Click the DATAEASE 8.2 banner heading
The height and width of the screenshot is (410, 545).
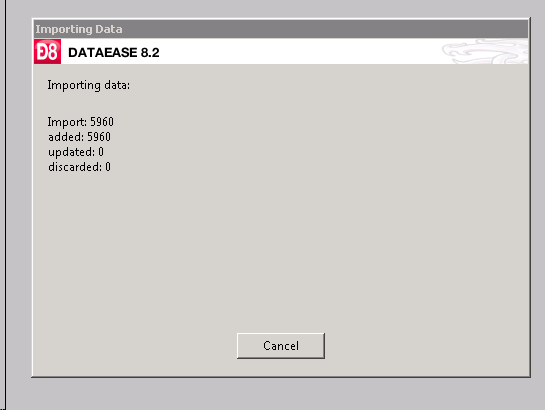(114, 52)
